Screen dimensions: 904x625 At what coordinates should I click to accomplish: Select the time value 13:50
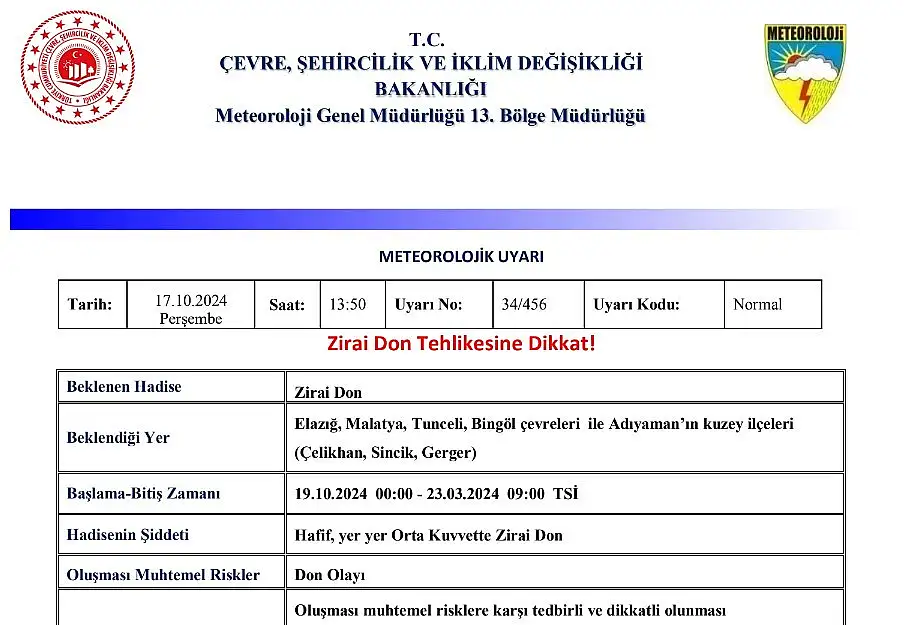pos(348,305)
